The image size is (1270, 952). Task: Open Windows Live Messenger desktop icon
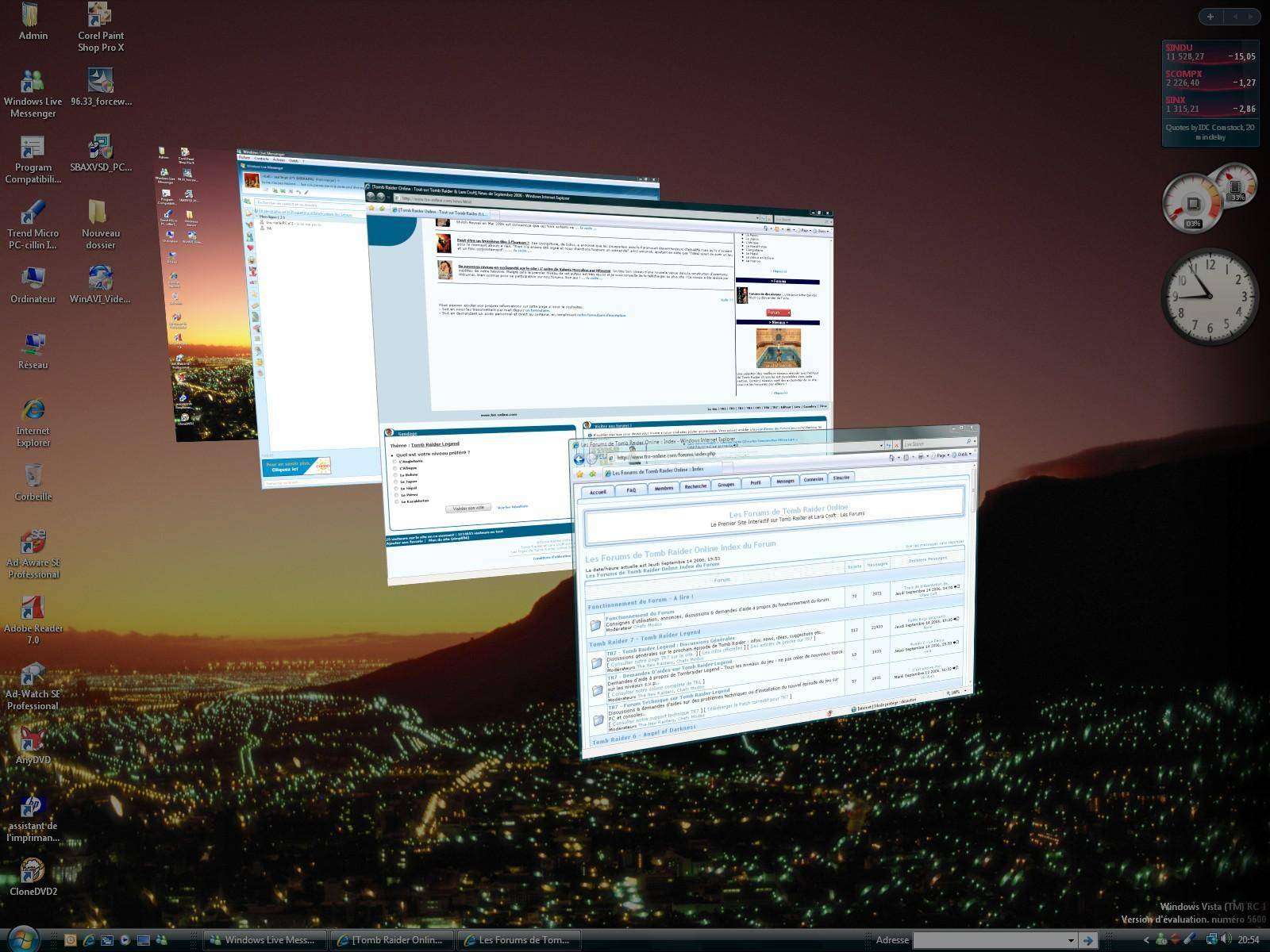(x=33, y=94)
